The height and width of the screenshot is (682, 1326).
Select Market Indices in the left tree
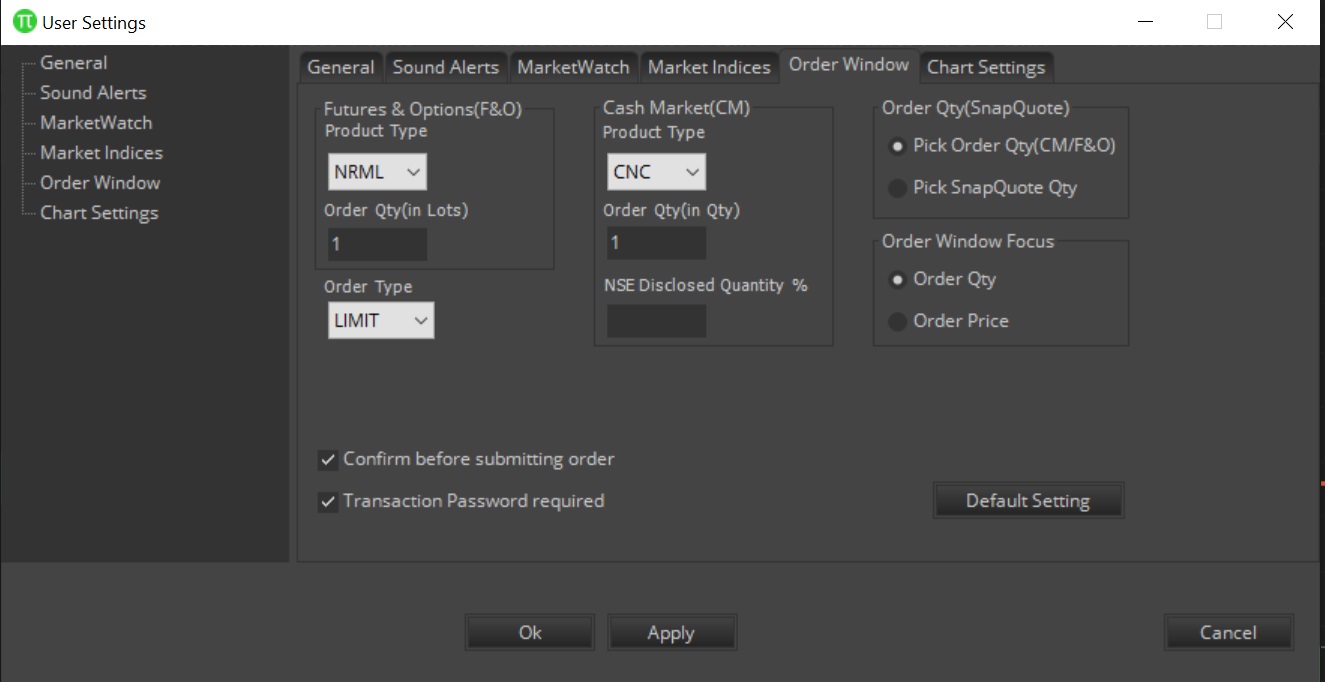click(x=101, y=153)
